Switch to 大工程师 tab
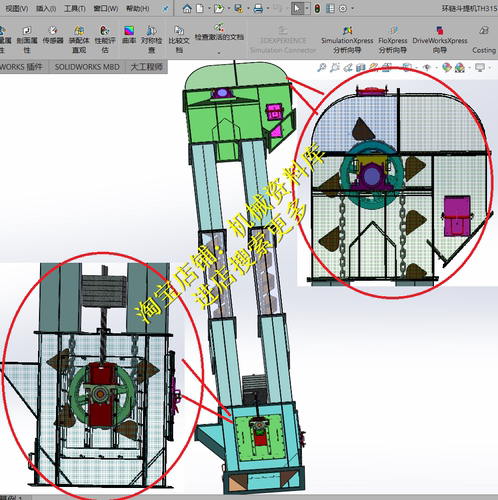This screenshot has width=498, height=500. point(146,67)
